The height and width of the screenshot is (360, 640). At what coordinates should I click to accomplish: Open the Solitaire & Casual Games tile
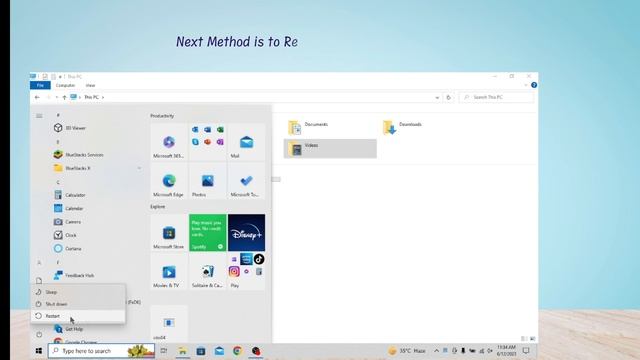[207, 271]
